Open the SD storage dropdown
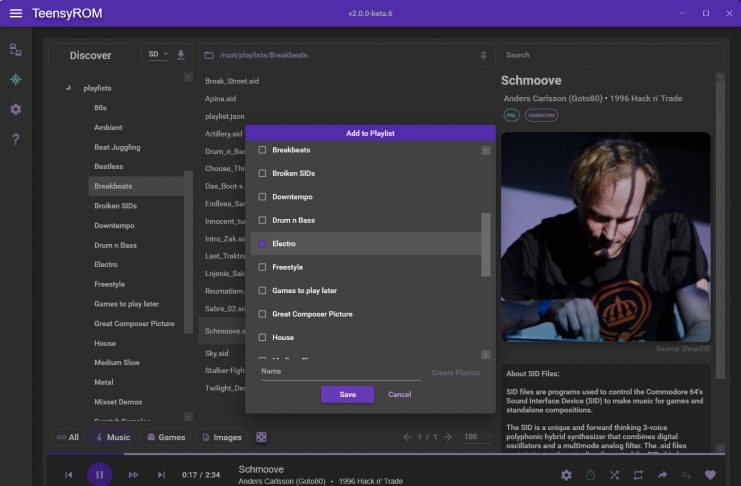This screenshot has width=741, height=486. (x=158, y=54)
